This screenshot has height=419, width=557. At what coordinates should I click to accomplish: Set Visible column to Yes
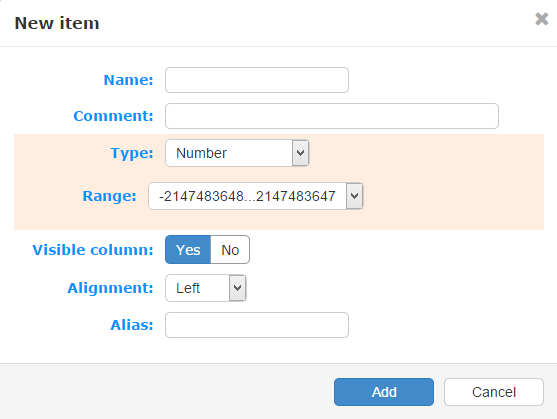point(188,250)
